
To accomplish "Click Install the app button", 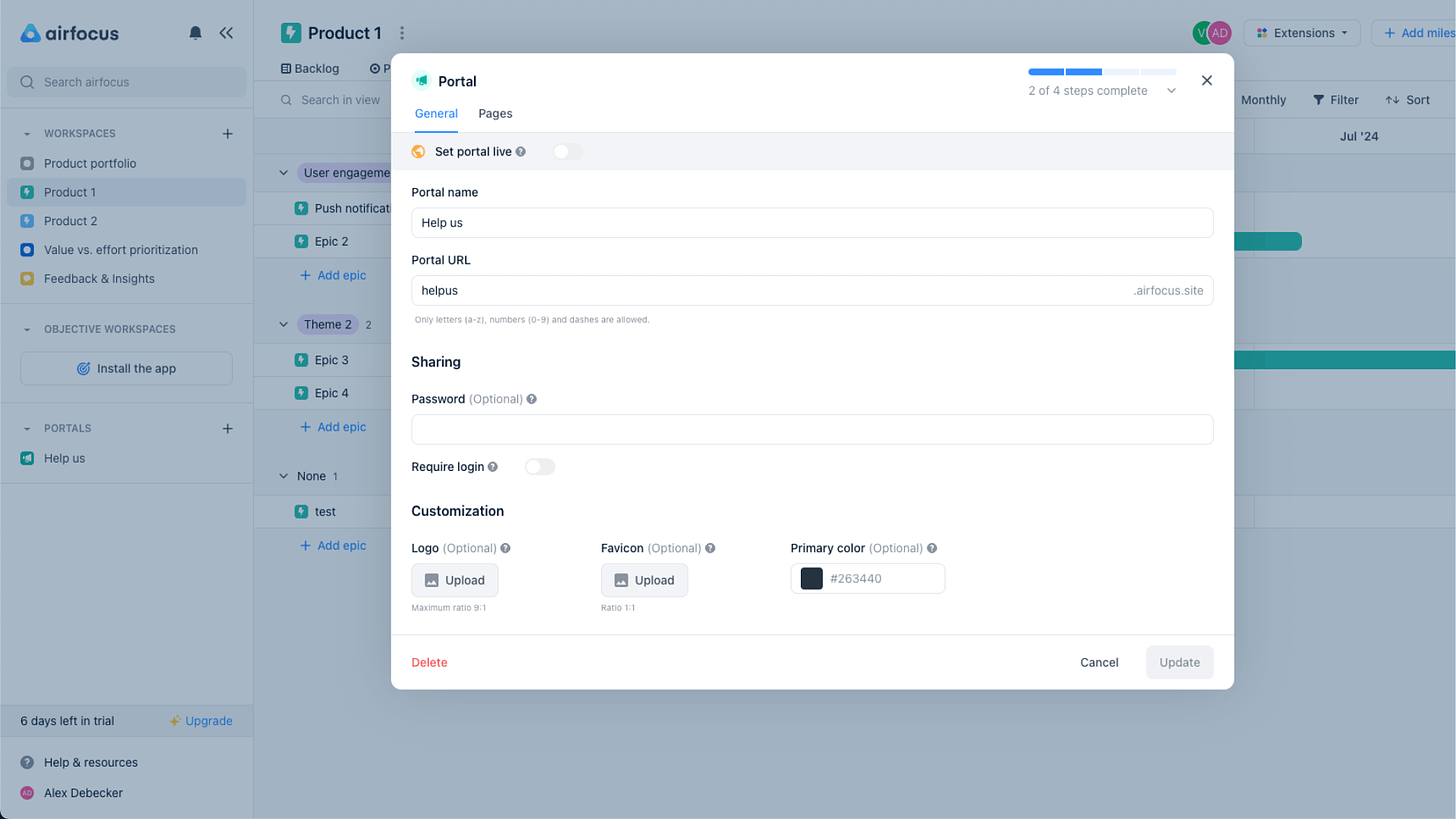I will (x=126, y=368).
